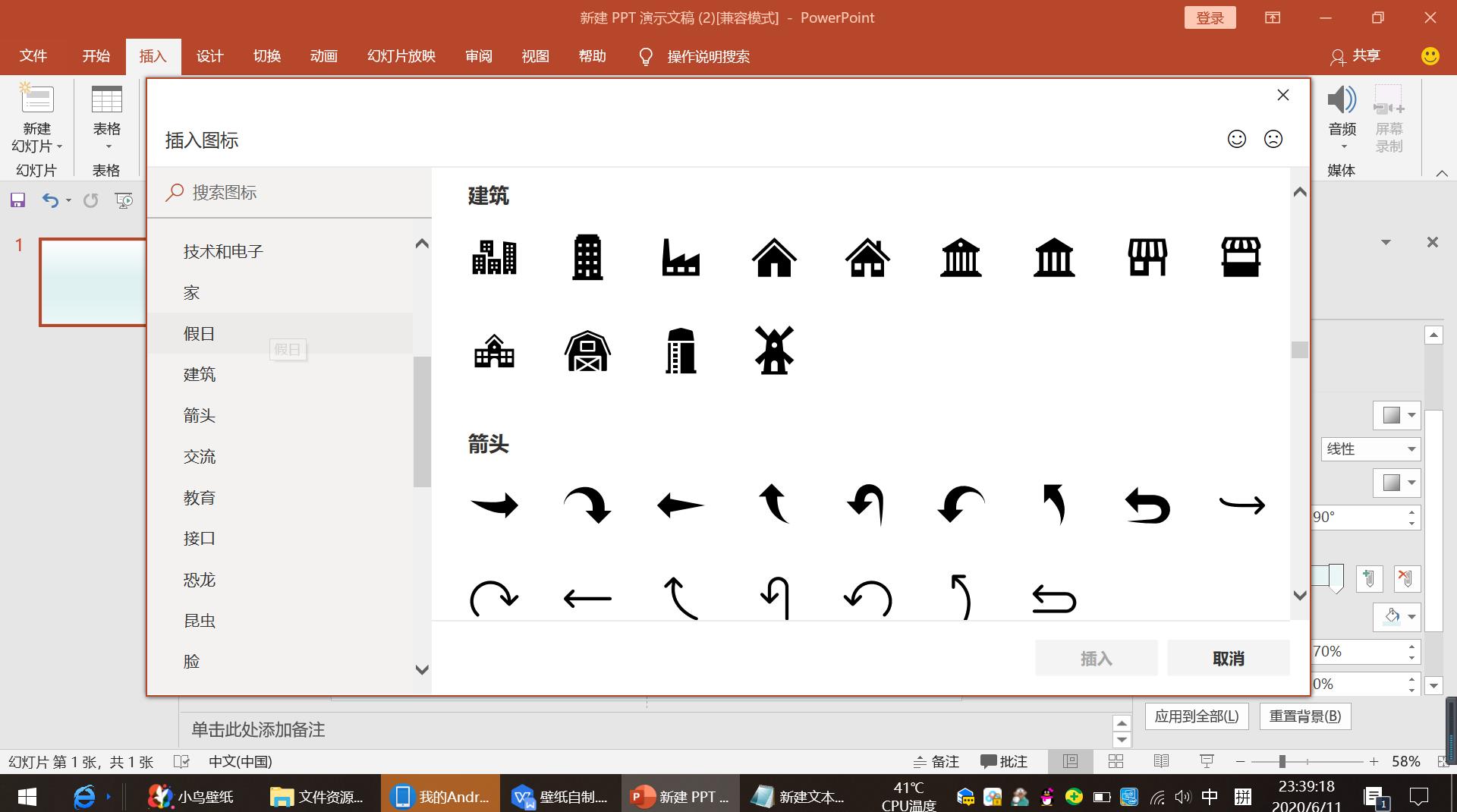Select the factory building icon
This screenshot has height=812, width=1457.
click(680, 257)
